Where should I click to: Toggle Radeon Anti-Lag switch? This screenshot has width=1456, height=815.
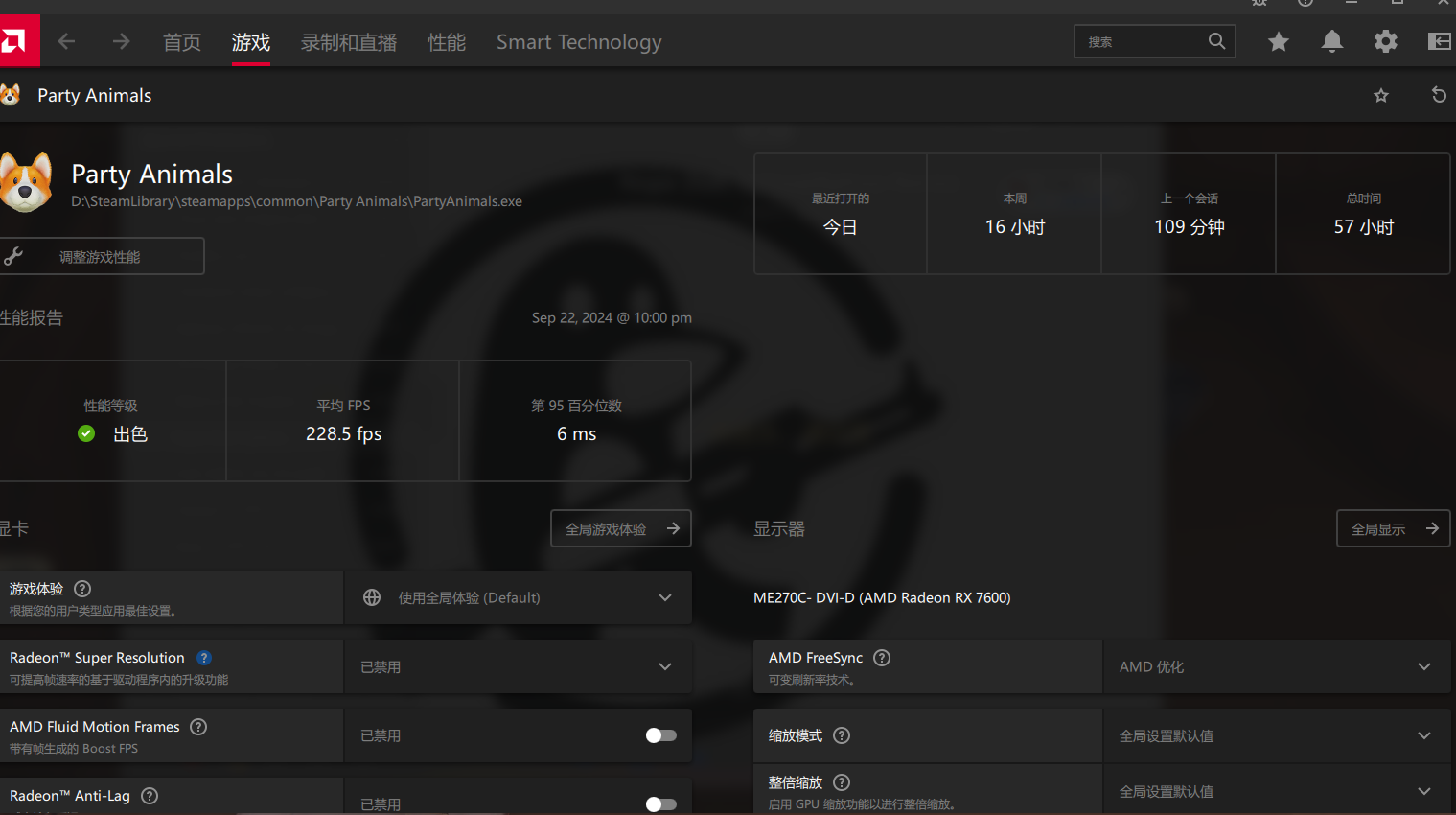660,804
